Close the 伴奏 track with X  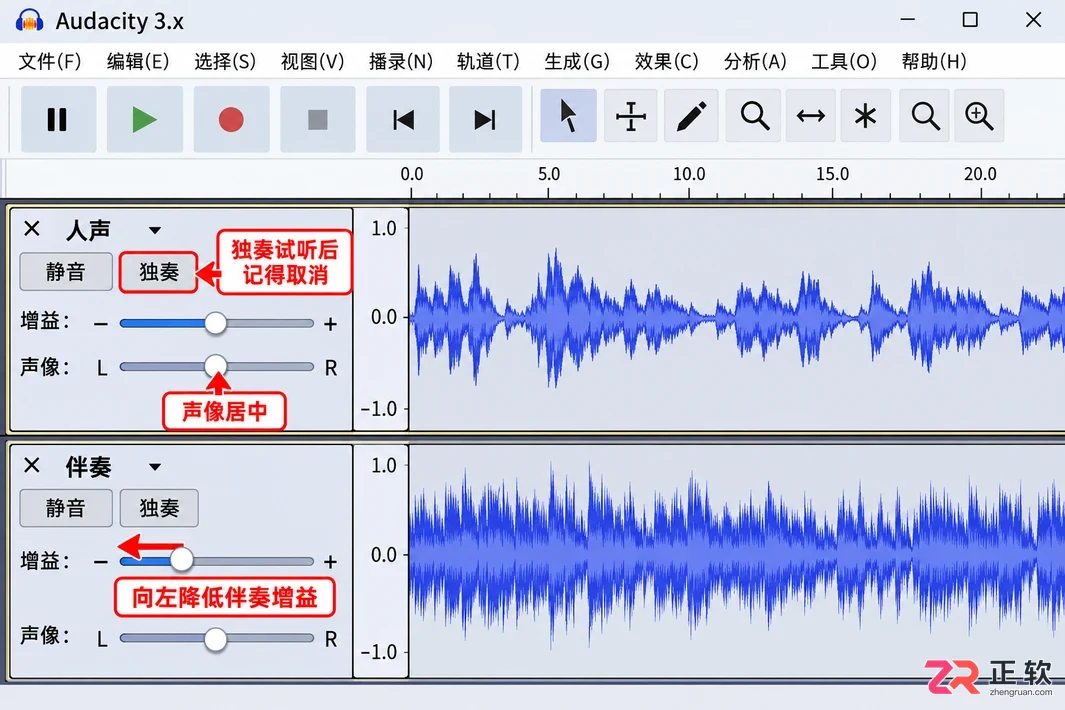click(x=32, y=465)
